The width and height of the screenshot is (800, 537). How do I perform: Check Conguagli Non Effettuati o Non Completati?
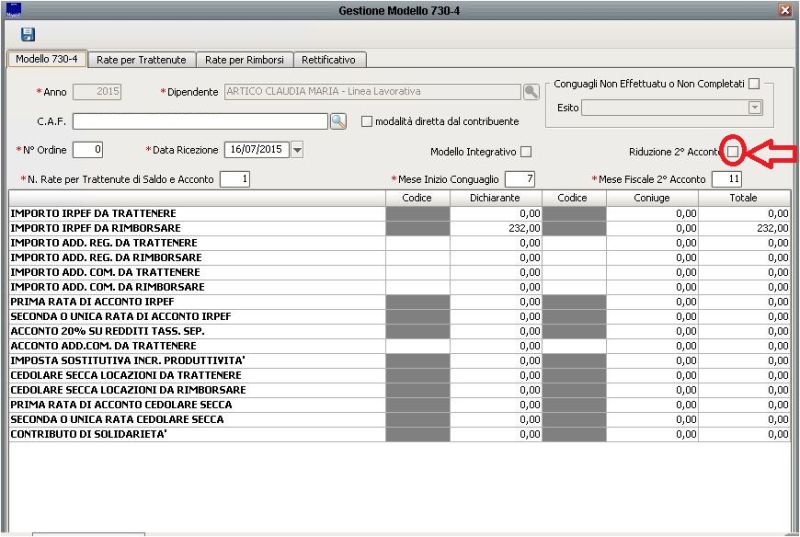[x=754, y=84]
